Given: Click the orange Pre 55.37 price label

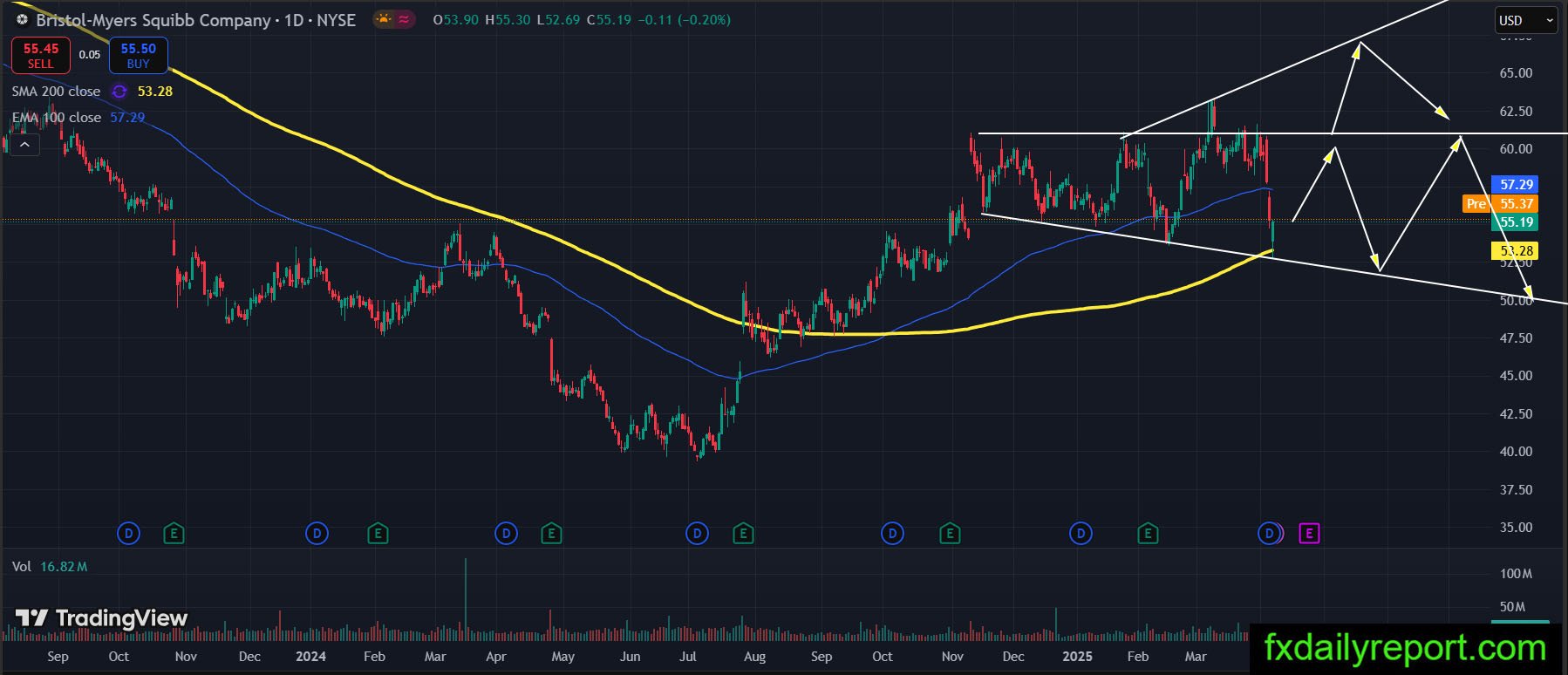Looking at the screenshot, I should coord(1500,204).
